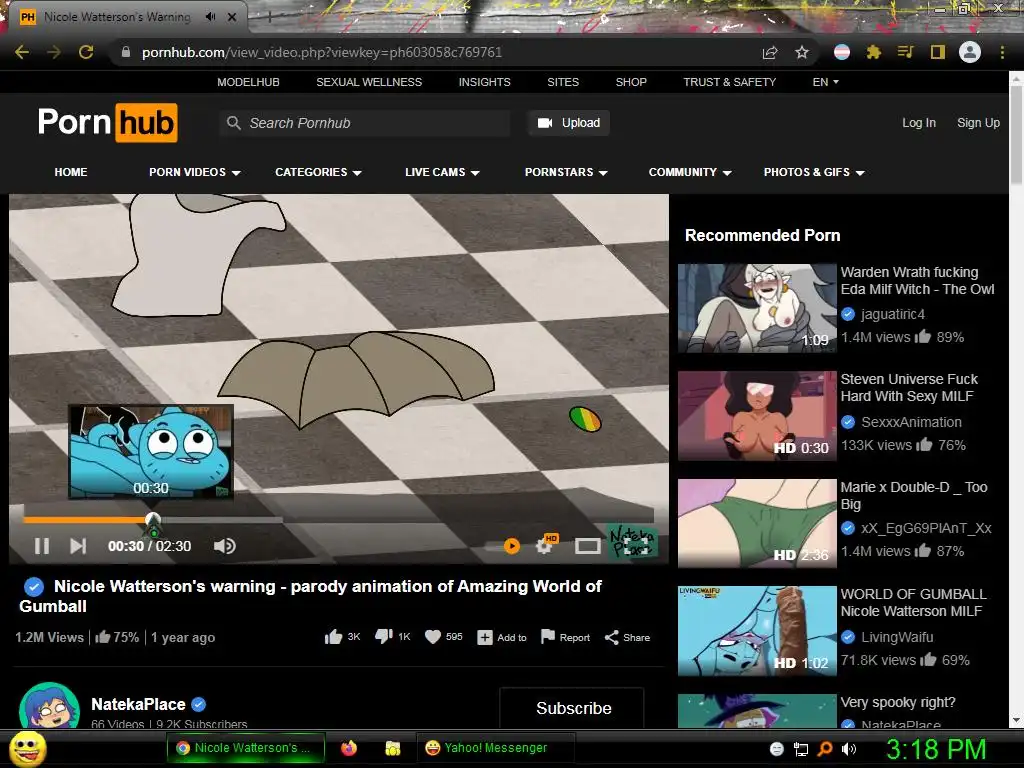Open the smiley Start button on taskbar
Viewport: 1024px width, 768px height.
(27, 748)
